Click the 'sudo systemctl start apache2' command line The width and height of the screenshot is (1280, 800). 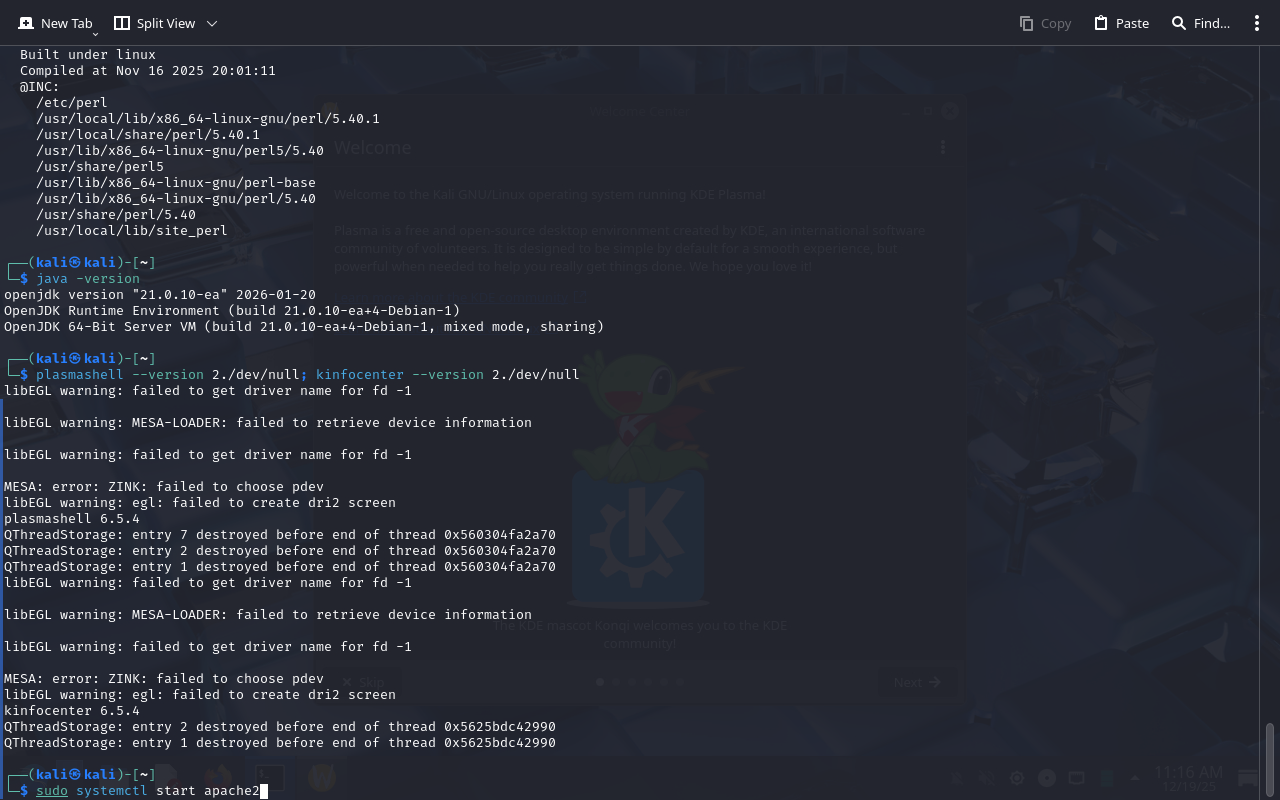coord(147,791)
